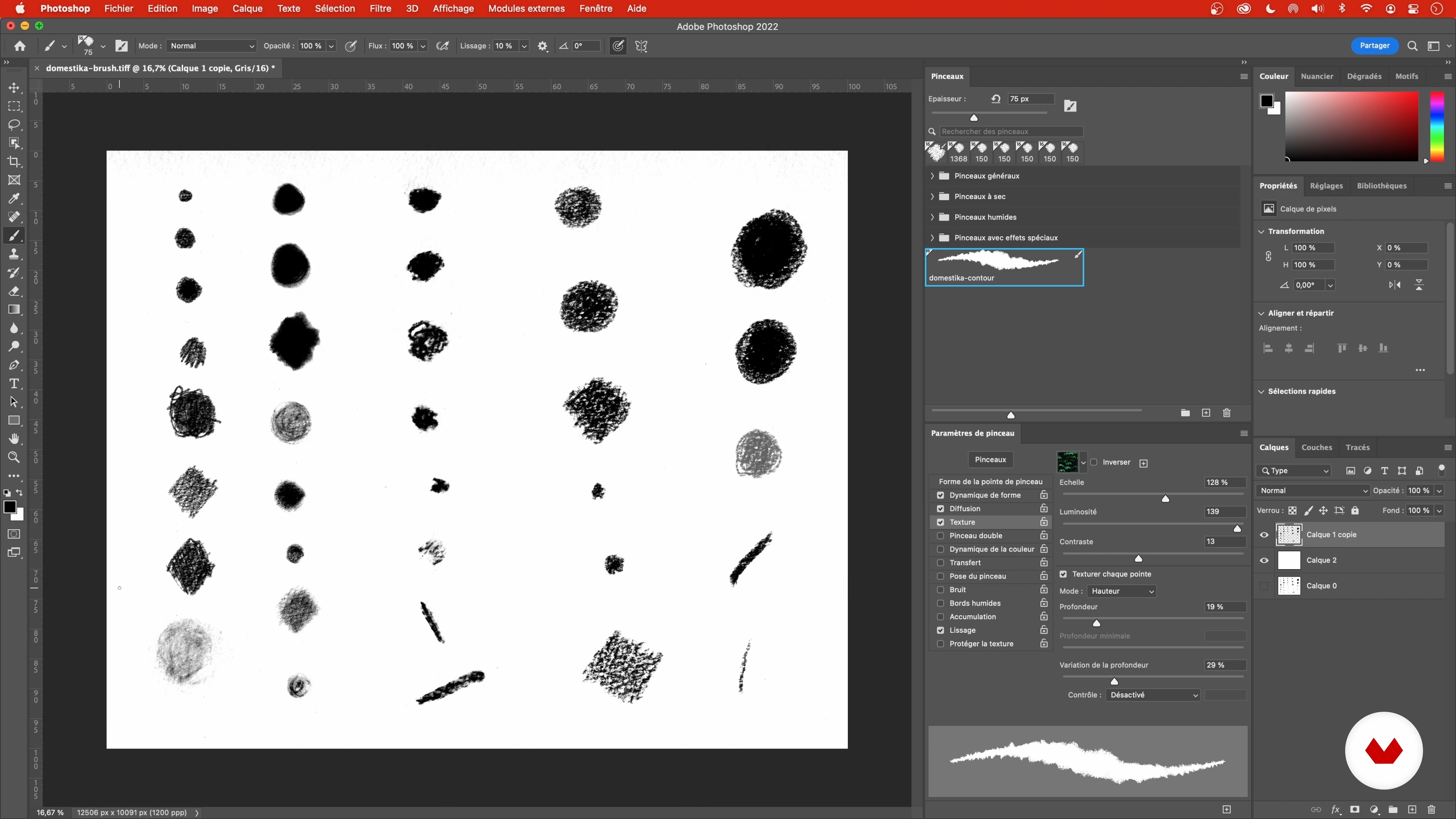The width and height of the screenshot is (1456, 819).
Task: Flip horizontally in Transformation properties
Action: (1395, 285)
